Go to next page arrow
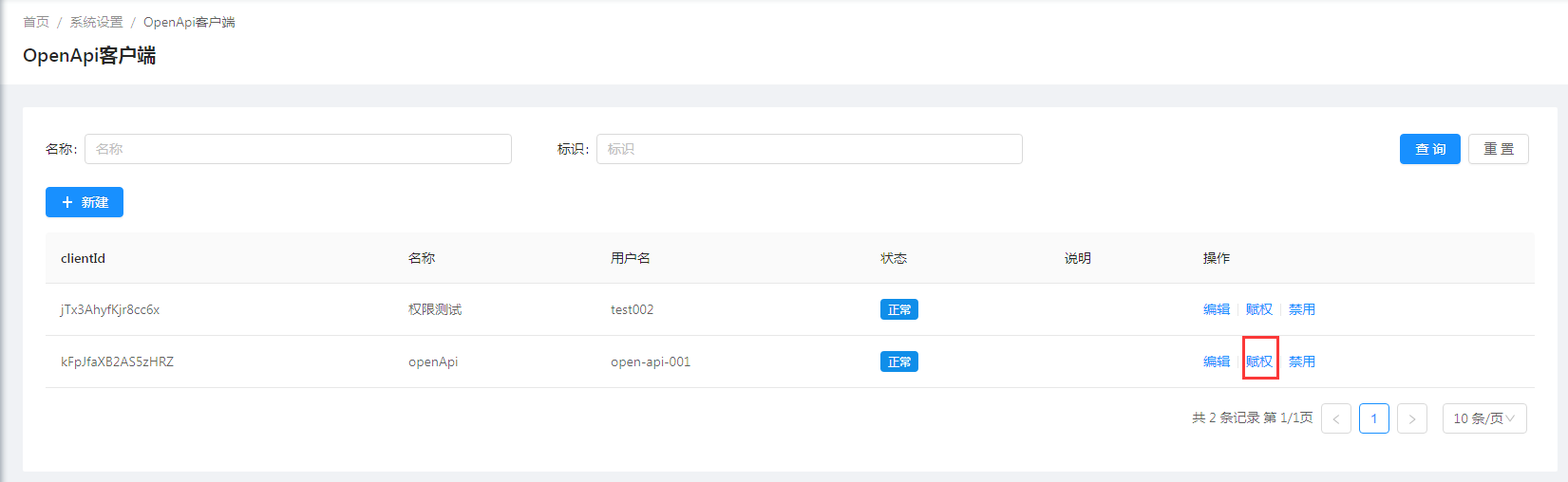The height and width of the screenshot is (482, 1568). [x=1411, y=418]
